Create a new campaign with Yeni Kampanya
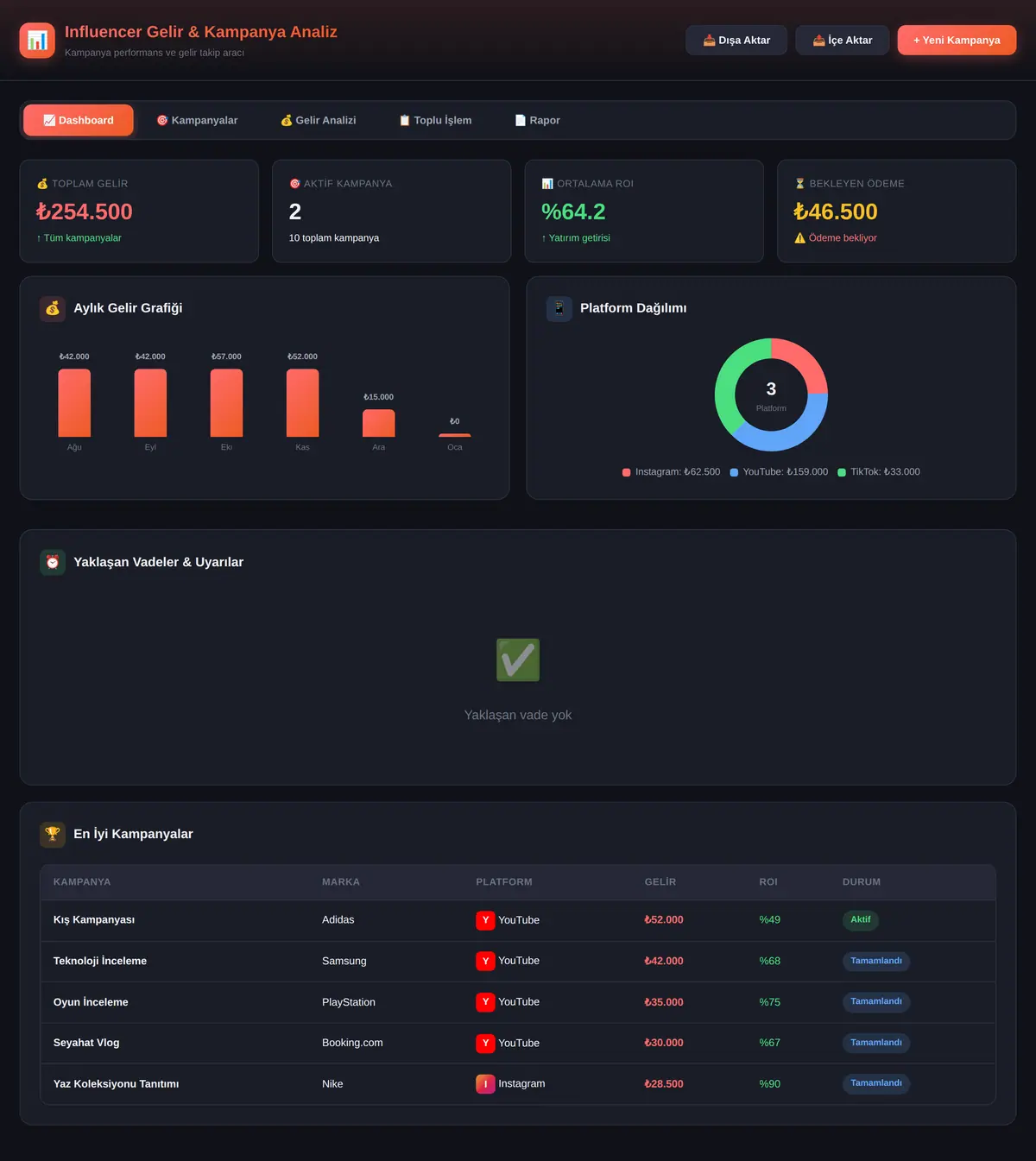This screenshot has width=1036, height=1161. pyautogui.click(x=957, y=41)
